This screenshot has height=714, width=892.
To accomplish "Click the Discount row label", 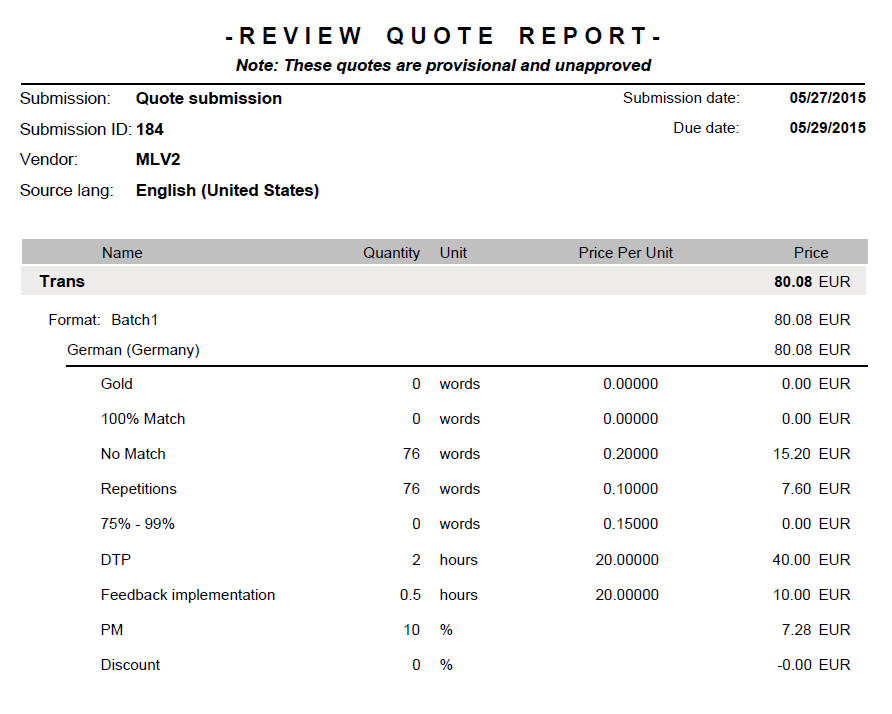I will click(x=130, y=665).
